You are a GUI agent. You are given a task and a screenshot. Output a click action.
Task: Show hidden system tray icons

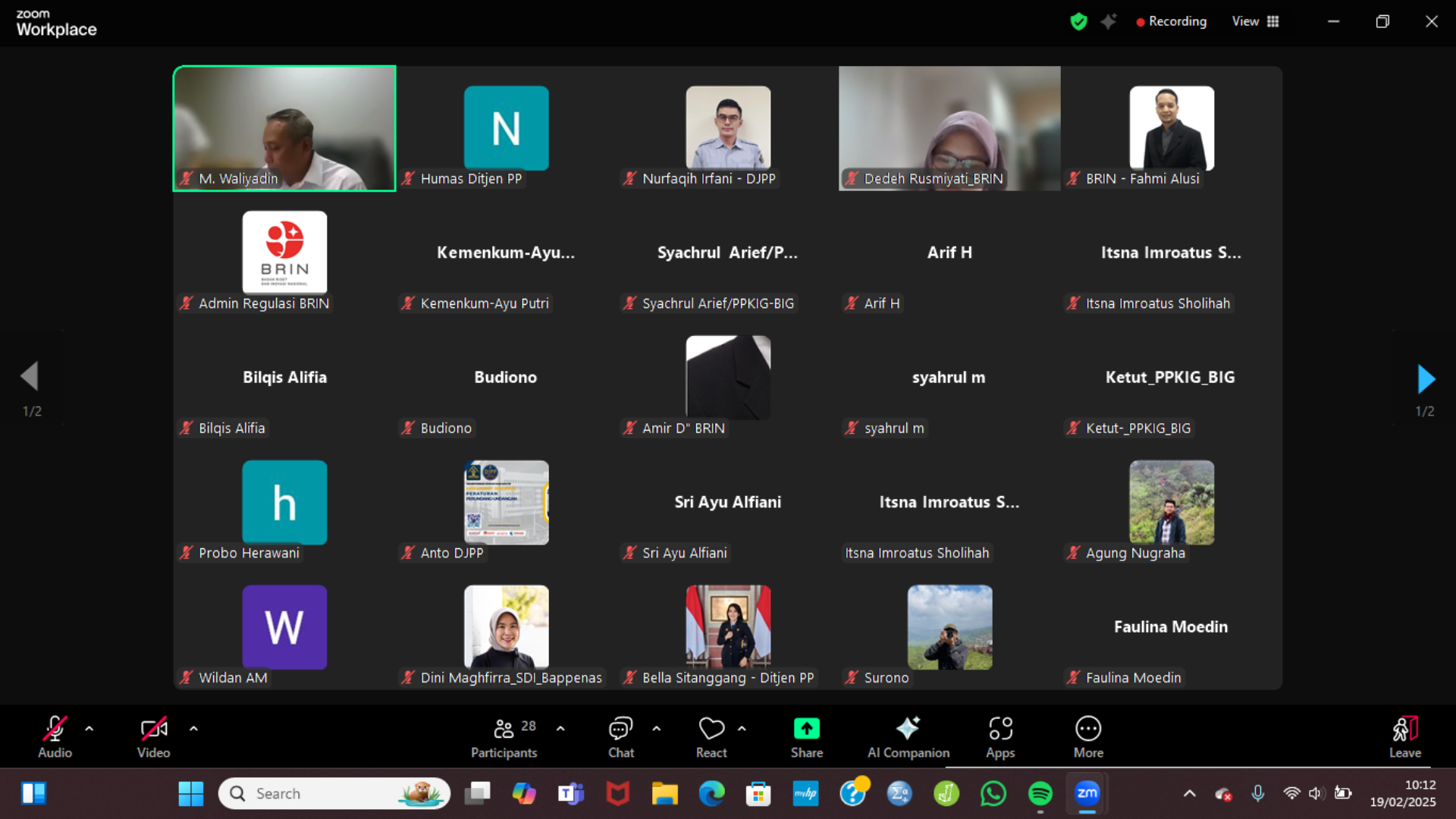(1189, 794)
